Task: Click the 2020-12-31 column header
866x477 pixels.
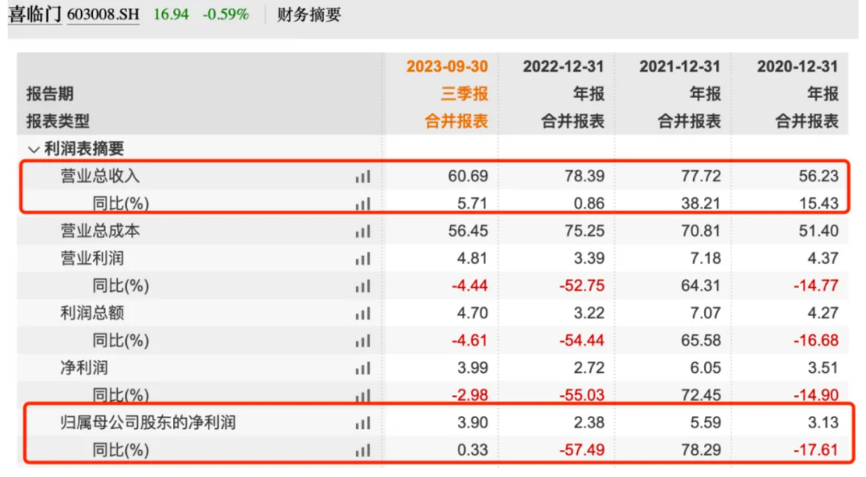Action: tap(797, 66)
